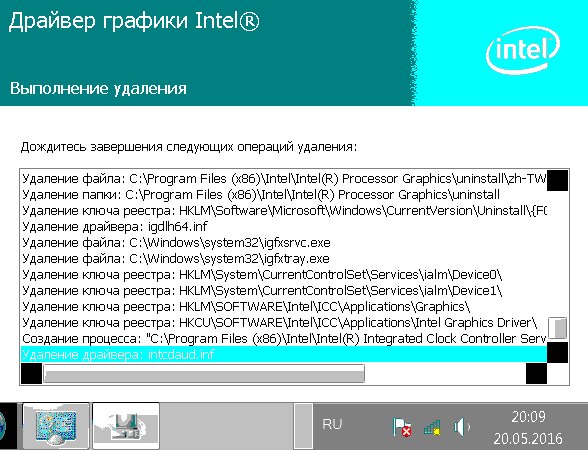Select the registry row ending ialm\Device0\
Viewport: 588px width, 450px height.
pos(284,274)
